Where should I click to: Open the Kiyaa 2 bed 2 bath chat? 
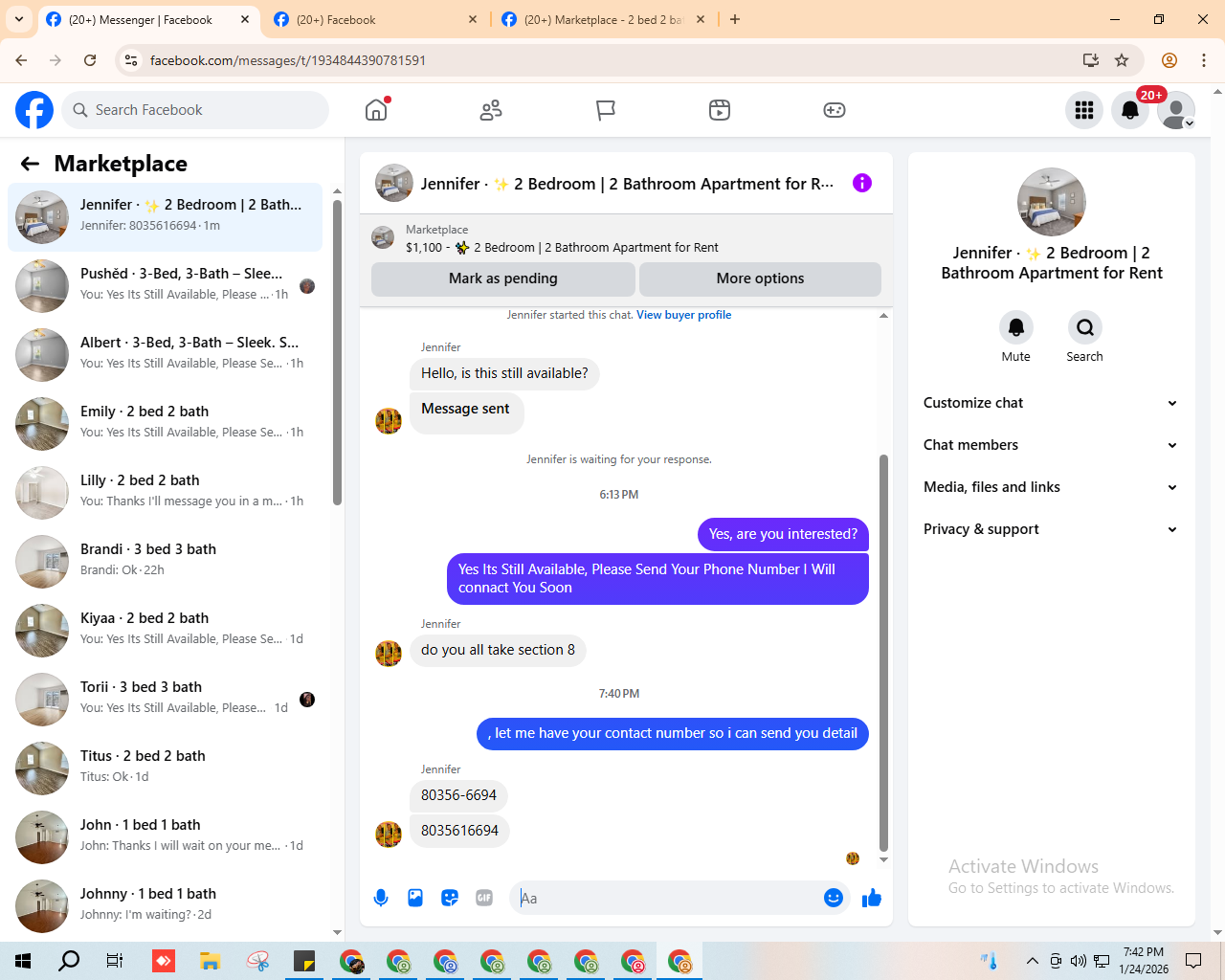(x=166, y=631)
